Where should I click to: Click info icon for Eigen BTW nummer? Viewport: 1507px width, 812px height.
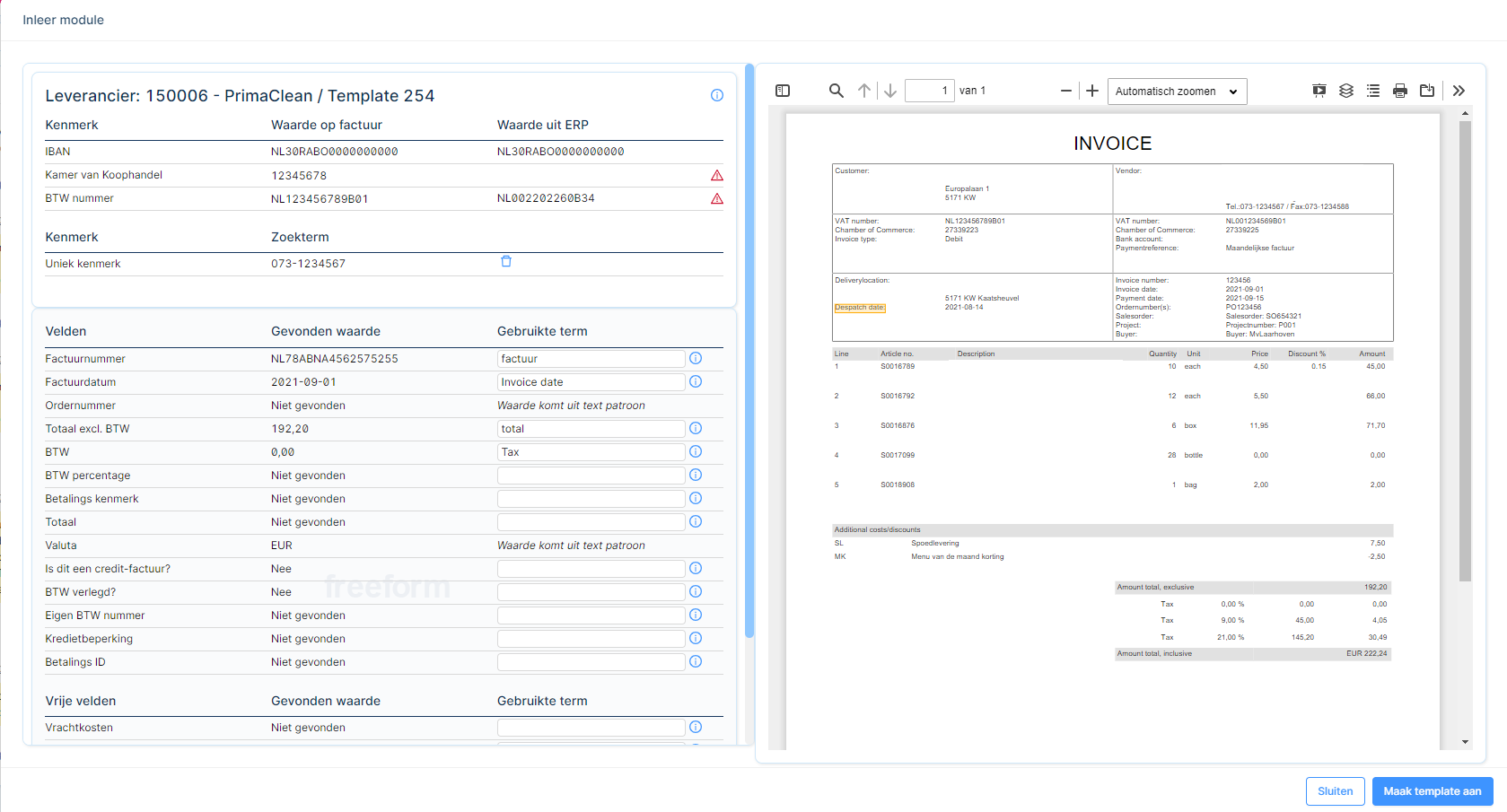pyautogui.click(x=696, y=615)
